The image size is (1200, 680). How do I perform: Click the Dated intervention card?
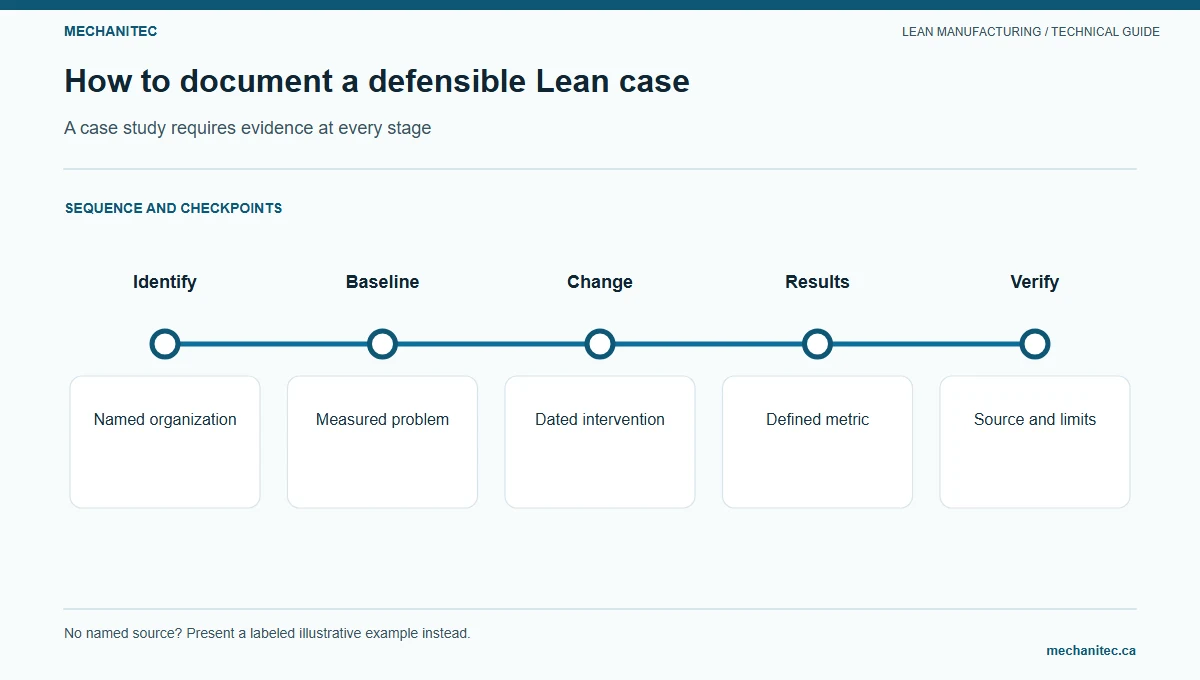pos(600,442)
